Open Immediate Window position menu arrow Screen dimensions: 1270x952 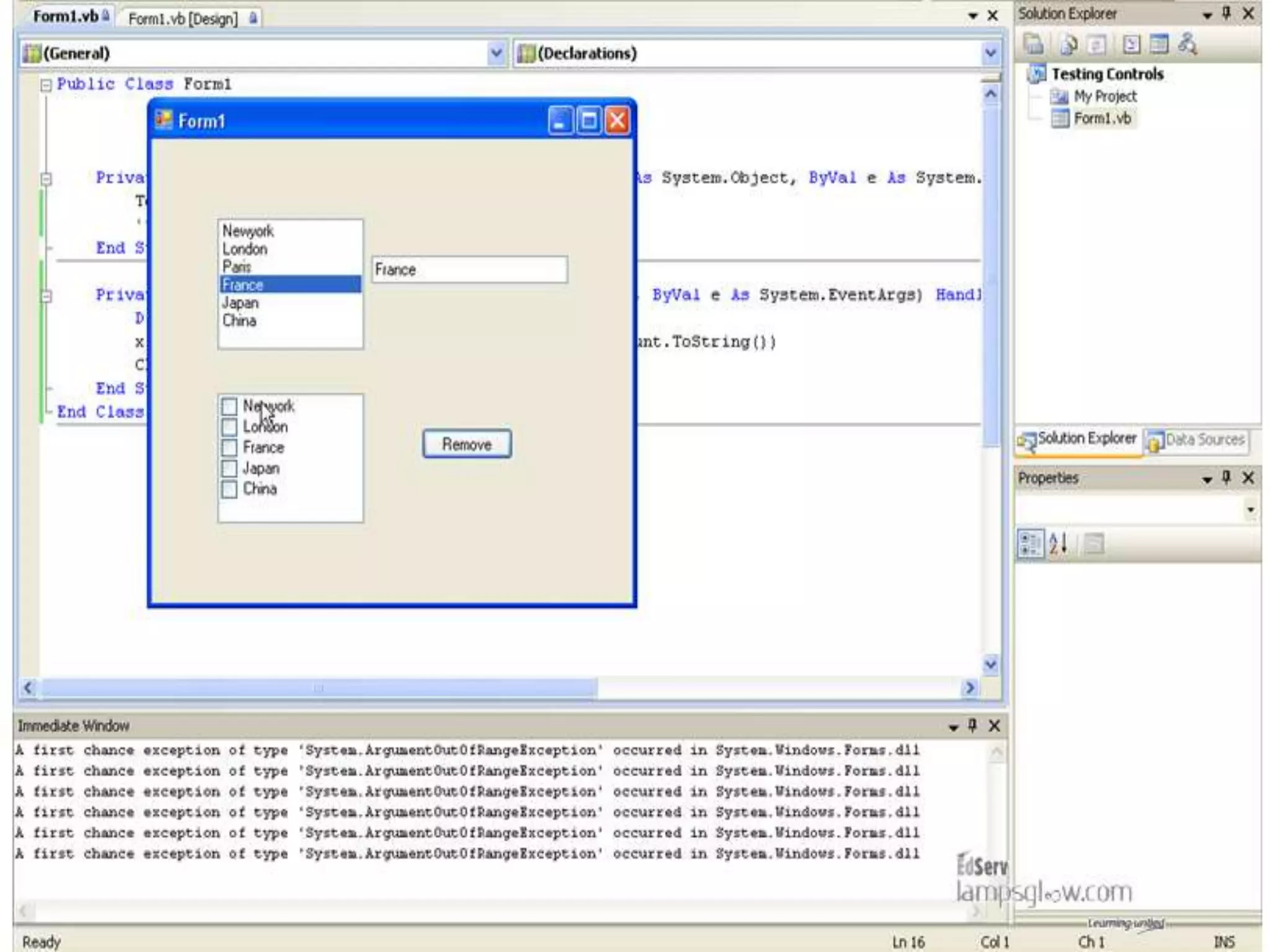tap(953, 726)
